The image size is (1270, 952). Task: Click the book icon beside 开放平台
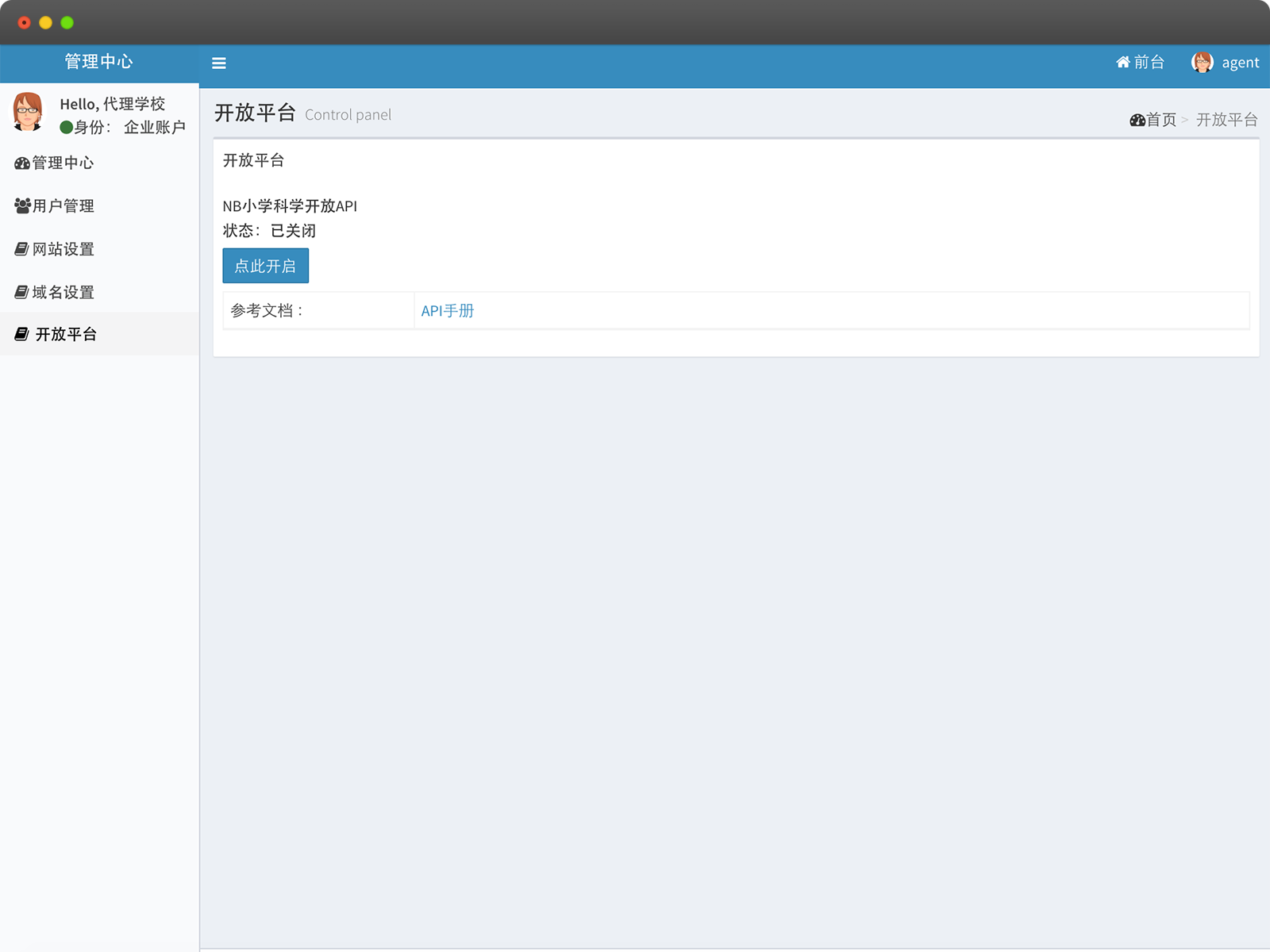tap(22, 335)
